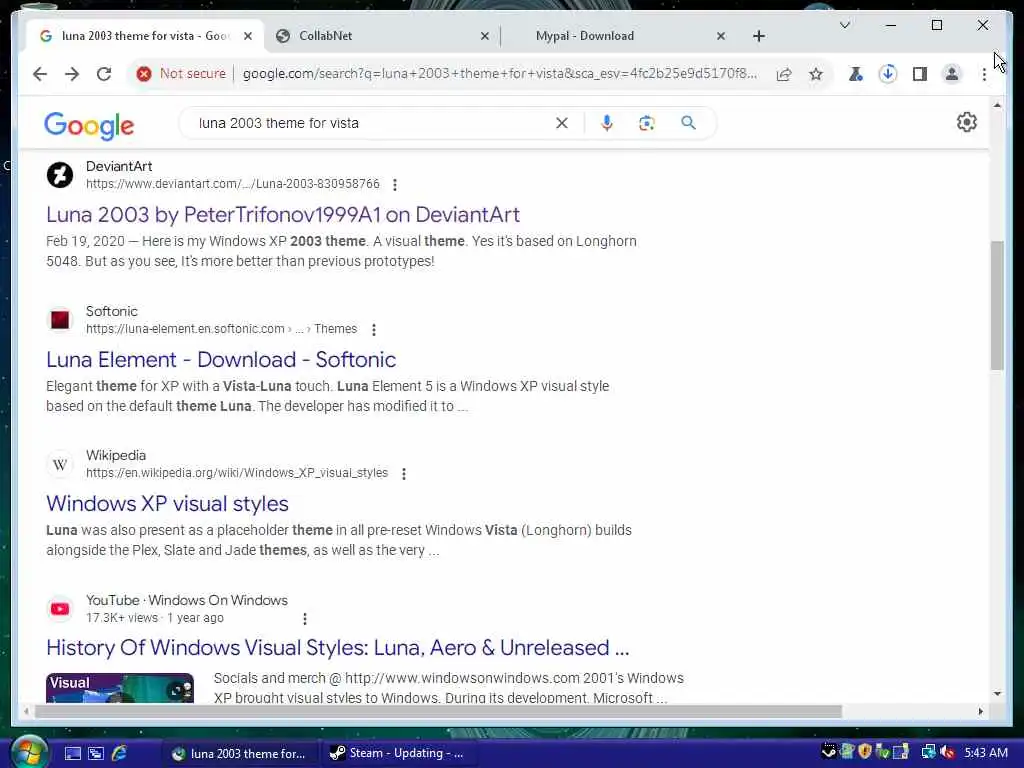The image size is (1024, 768).
Task: Click Switch between windows quick launch icon
Action: [x=96, y=753]
